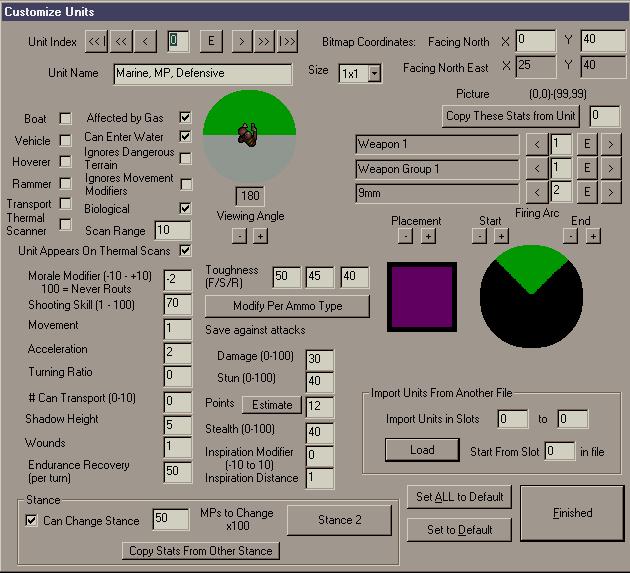This screenshot has height=573, width=630.
Task: Jump to the first unit index
Action: pos(96,41)
